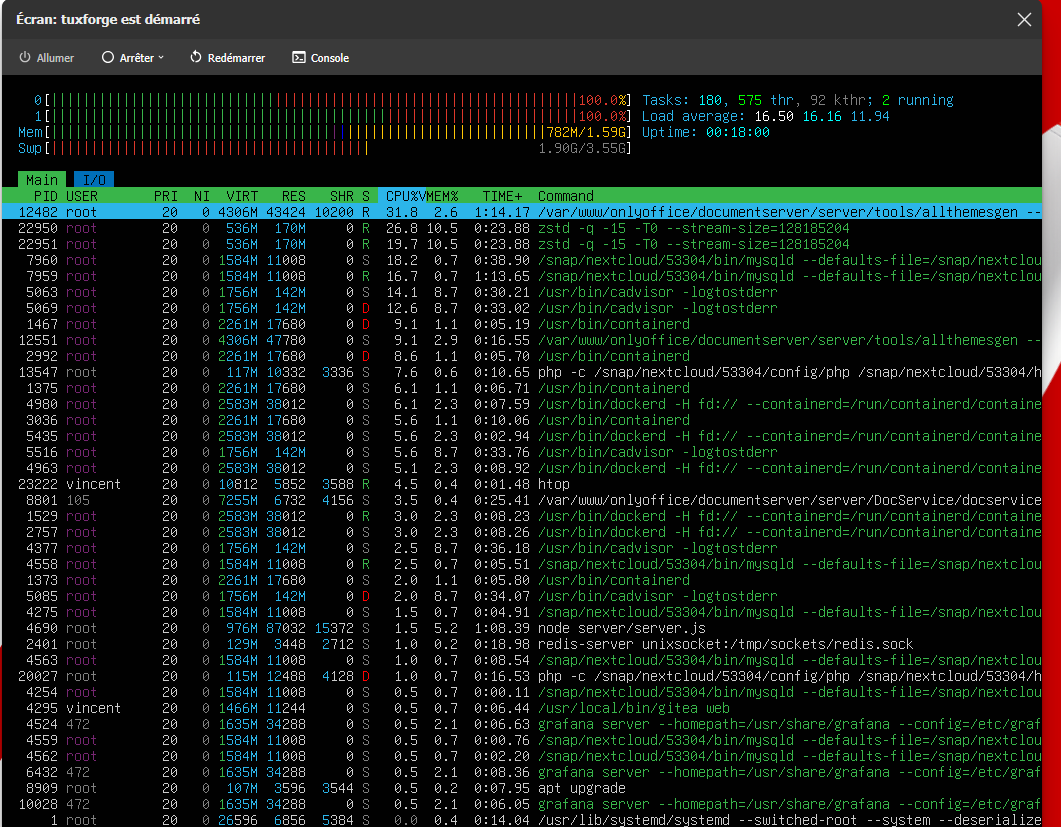Sort by the CPU% column header

tap(402, 196)
